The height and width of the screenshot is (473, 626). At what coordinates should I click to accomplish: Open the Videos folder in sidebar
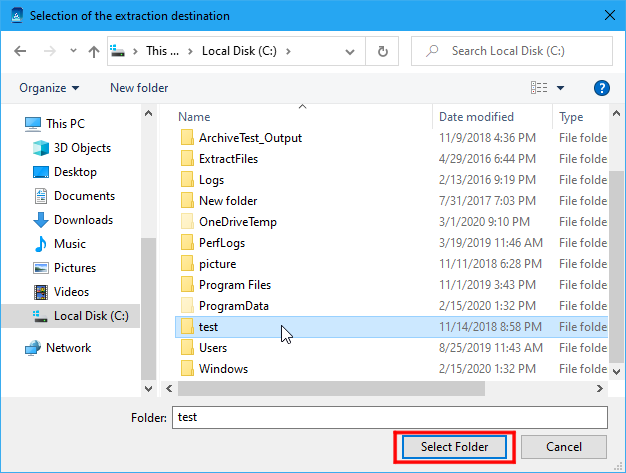tap(71, 292)
